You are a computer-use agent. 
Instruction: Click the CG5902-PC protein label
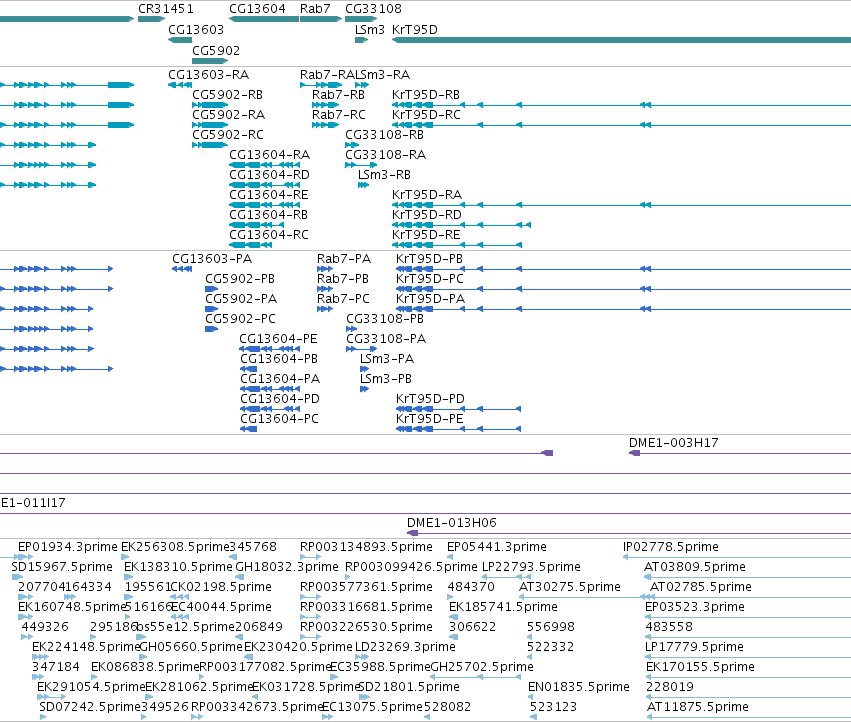pyautogui.click(x=240, y=319)
